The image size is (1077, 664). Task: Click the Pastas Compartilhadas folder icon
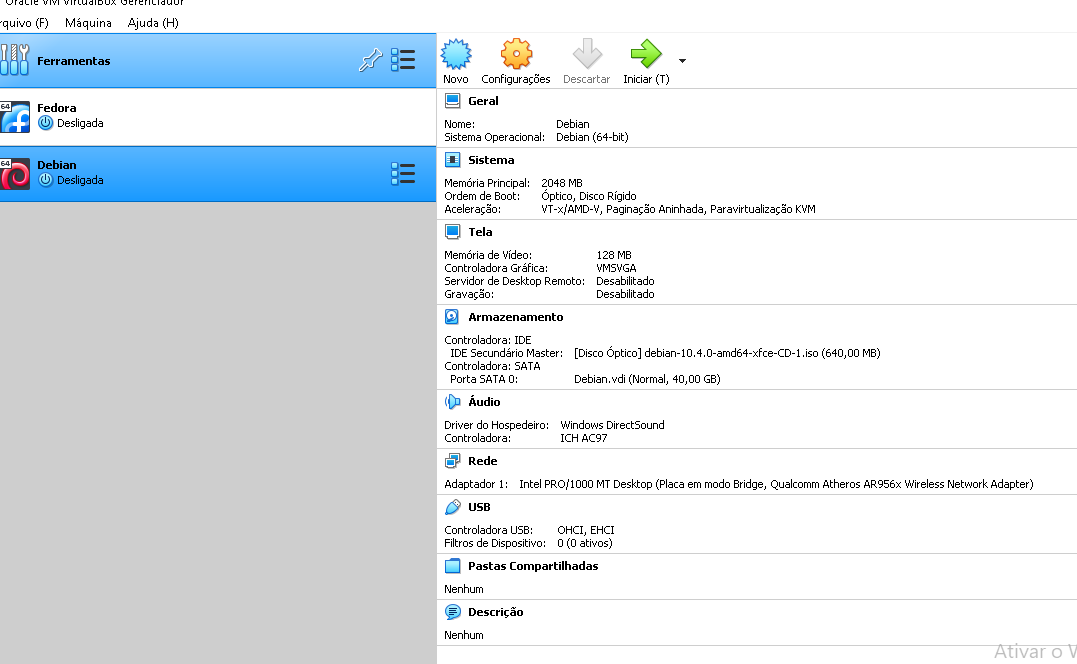[x=452, y=566]
